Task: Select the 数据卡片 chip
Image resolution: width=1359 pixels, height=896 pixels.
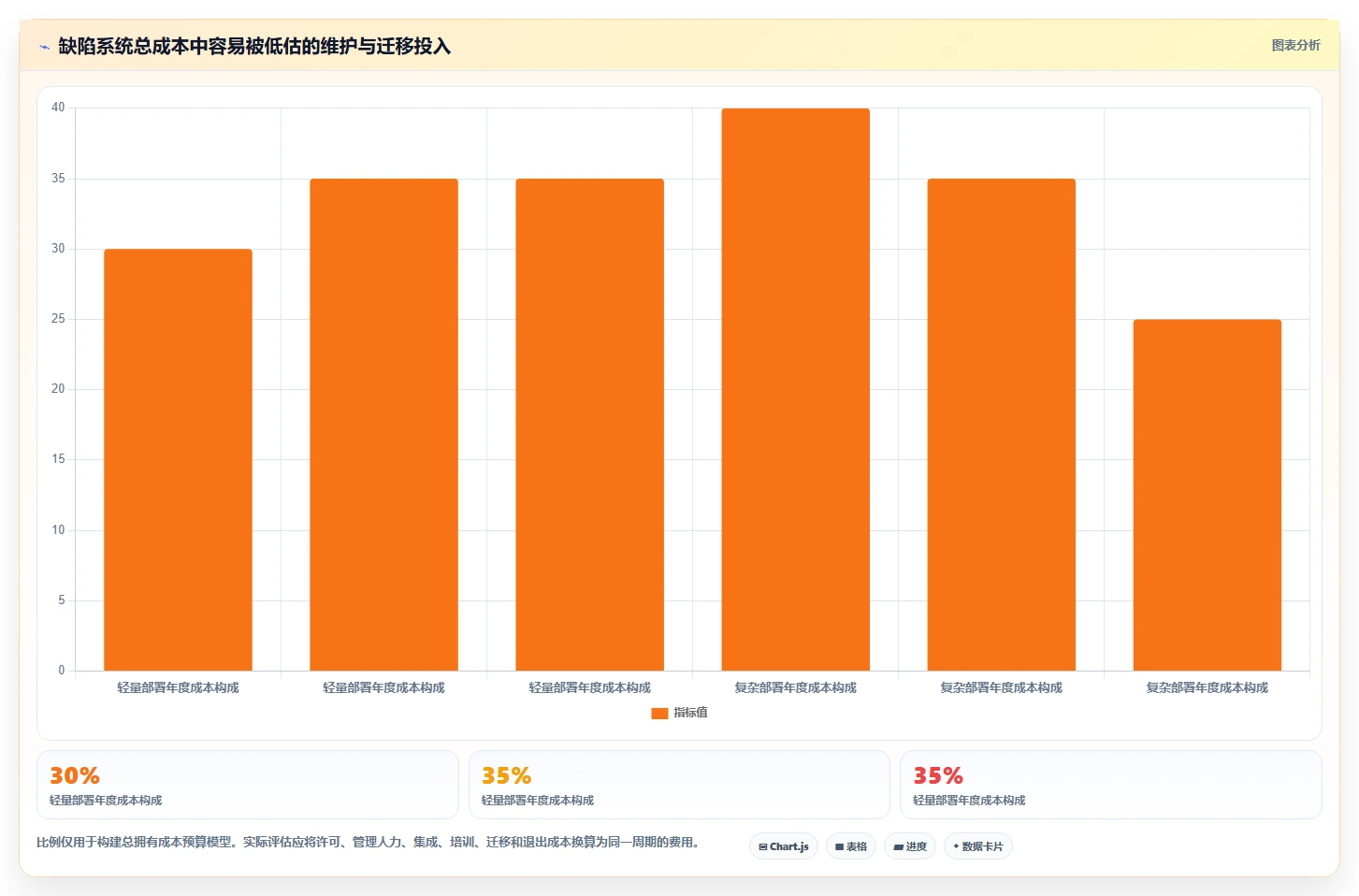Action: (978, 846)
